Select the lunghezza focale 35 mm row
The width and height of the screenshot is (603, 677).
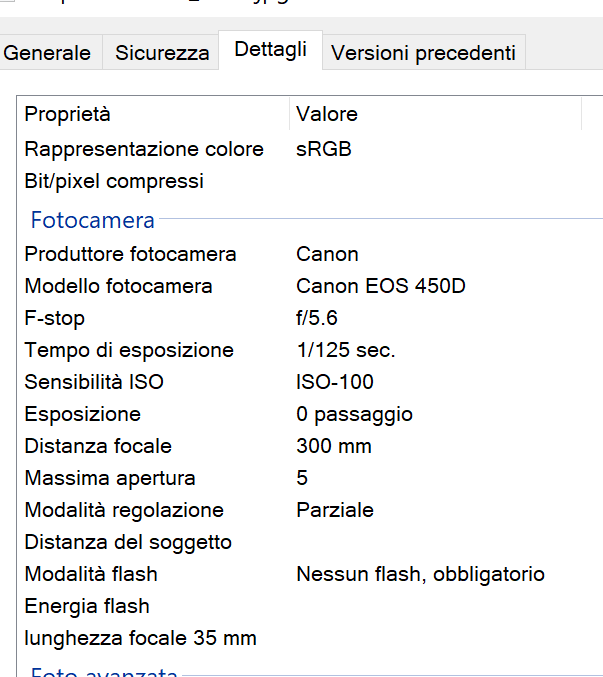(310, 638)
